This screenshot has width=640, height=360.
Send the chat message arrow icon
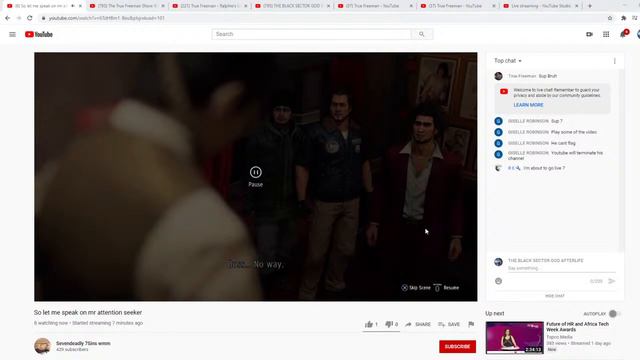coord(611,281)
